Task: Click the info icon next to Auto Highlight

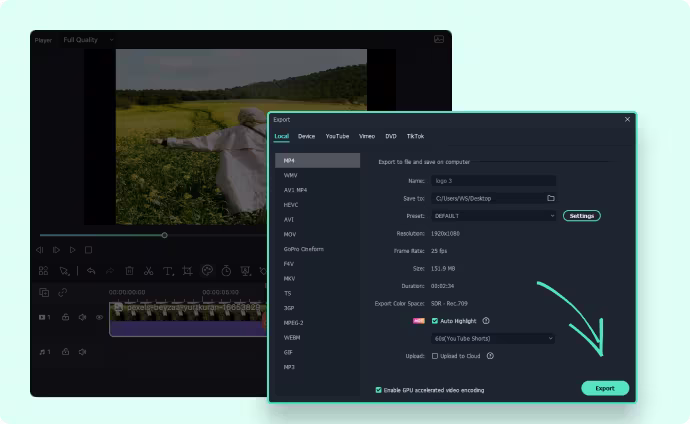Action: pyautogui.click(x=486, y=321)
